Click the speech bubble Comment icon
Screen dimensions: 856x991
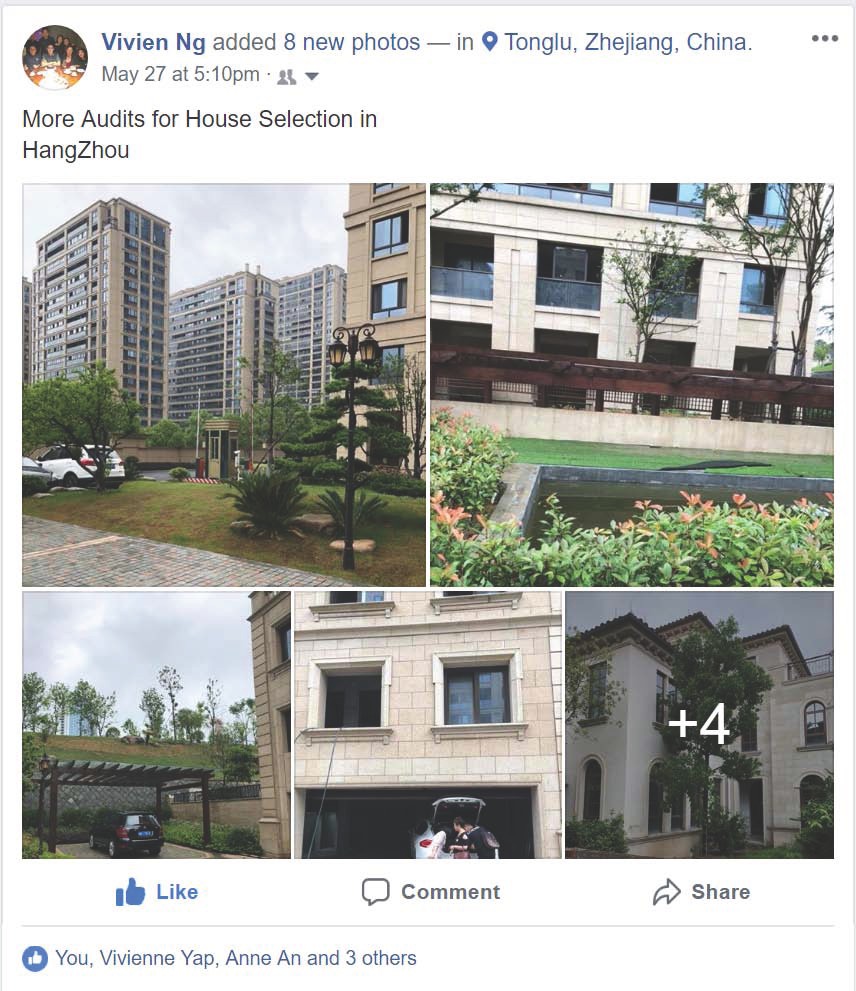(x=376, y=892)
